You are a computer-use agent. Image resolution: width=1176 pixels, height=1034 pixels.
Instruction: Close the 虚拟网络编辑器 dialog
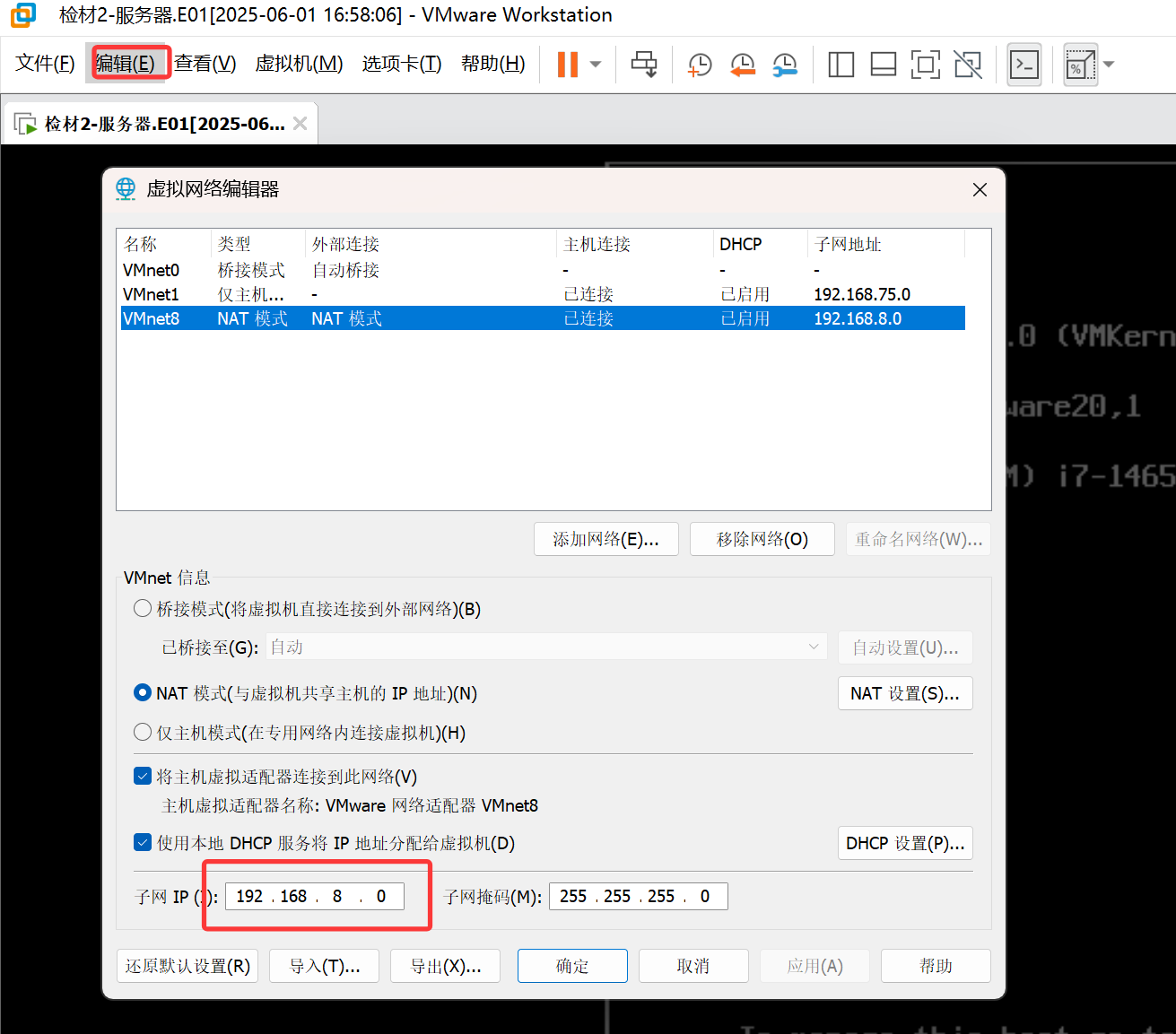pos(980,189)
